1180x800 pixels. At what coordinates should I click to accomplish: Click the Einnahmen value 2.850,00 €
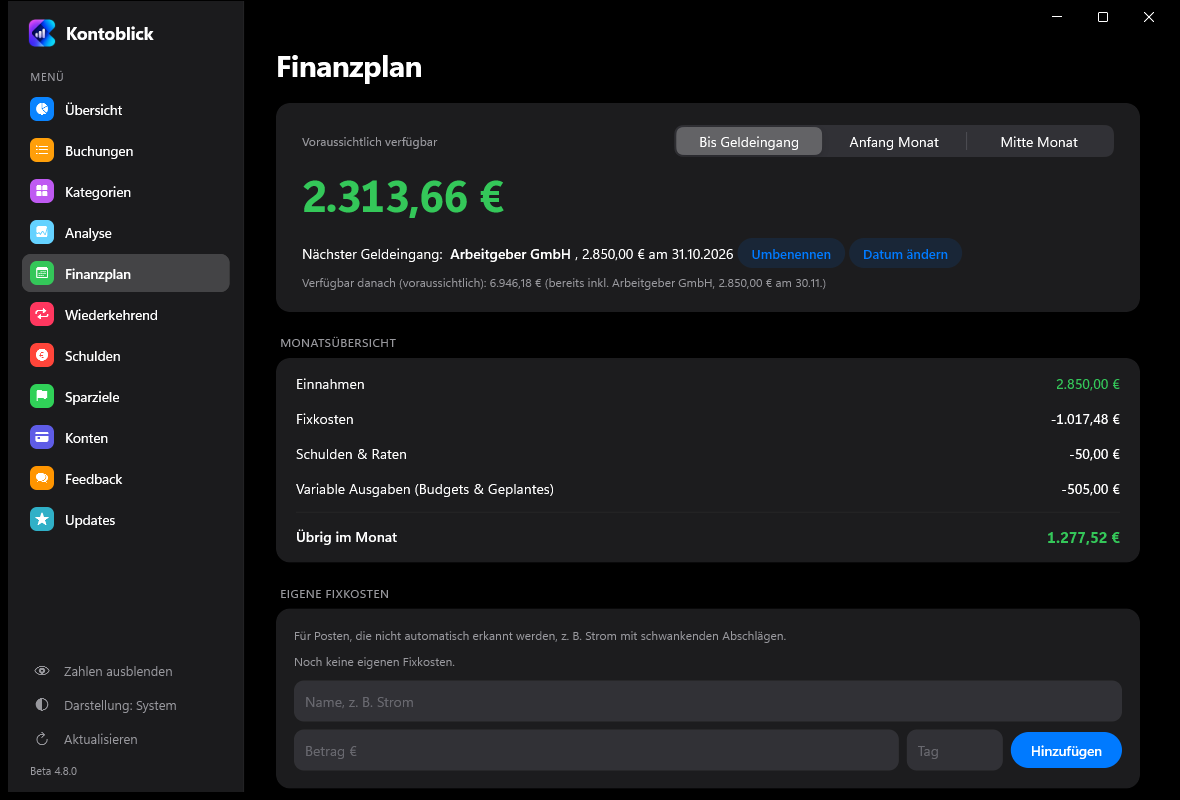point(1087,384)
